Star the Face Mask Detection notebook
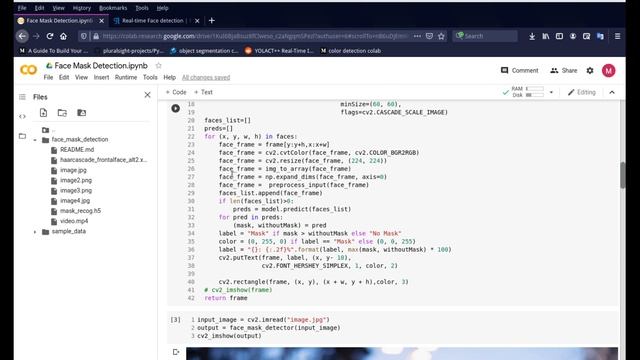640x360 pixels. 158,65
